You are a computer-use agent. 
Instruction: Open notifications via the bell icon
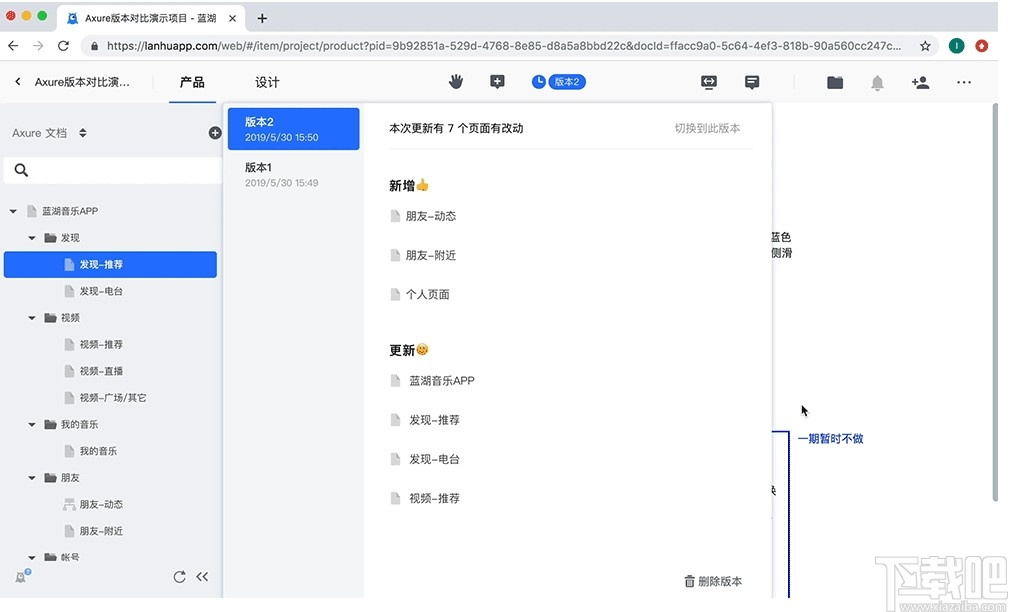[x=877, y=82]
